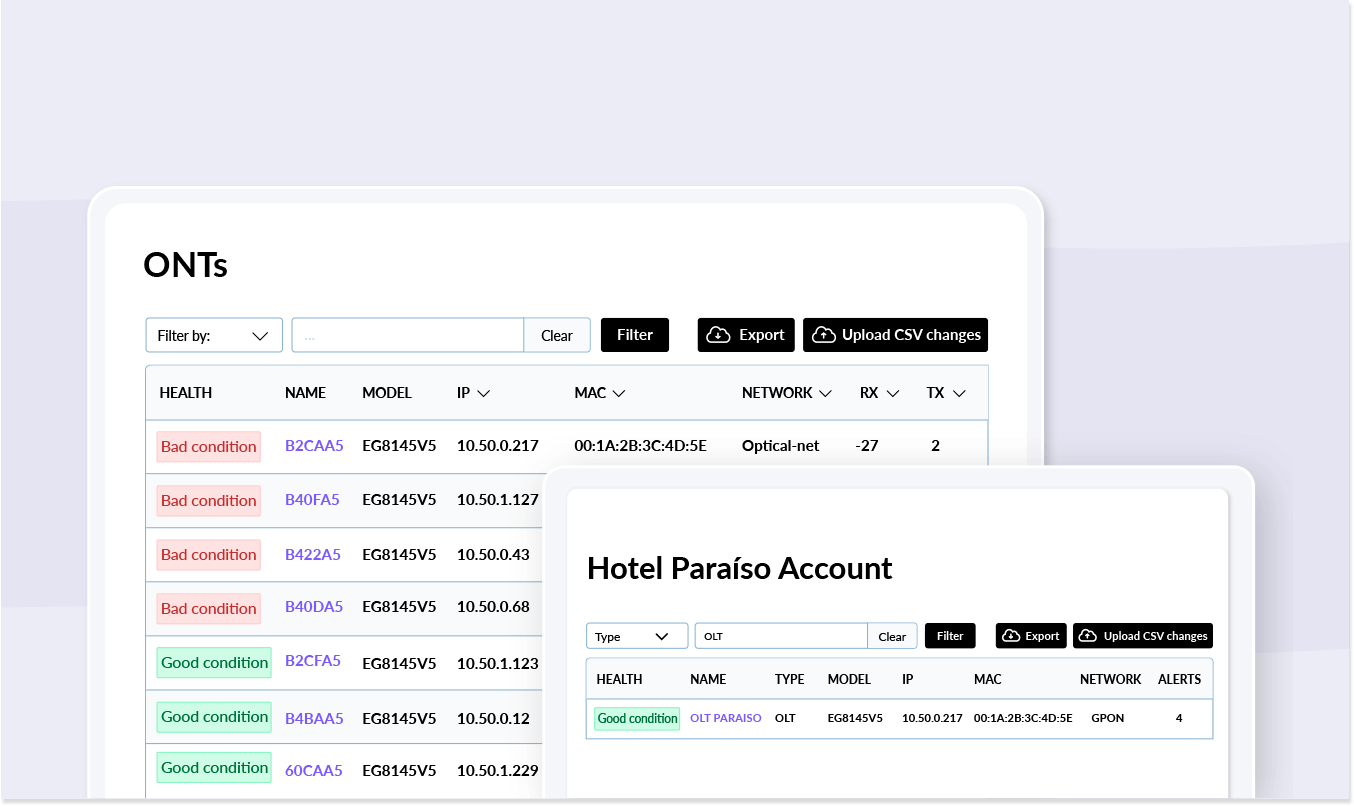Select IP 10.50.1.229 in ONTs table

tap(498, 770)
